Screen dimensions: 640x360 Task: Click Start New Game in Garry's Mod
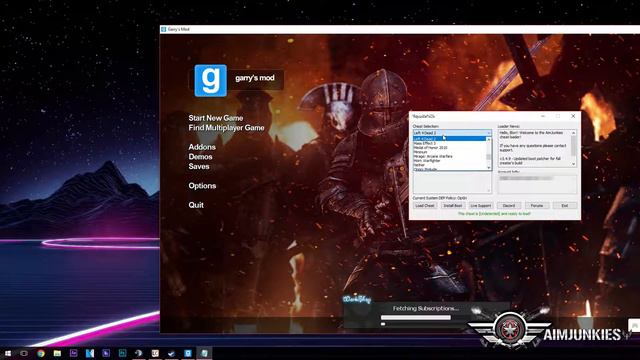click(x=216, y=118)
